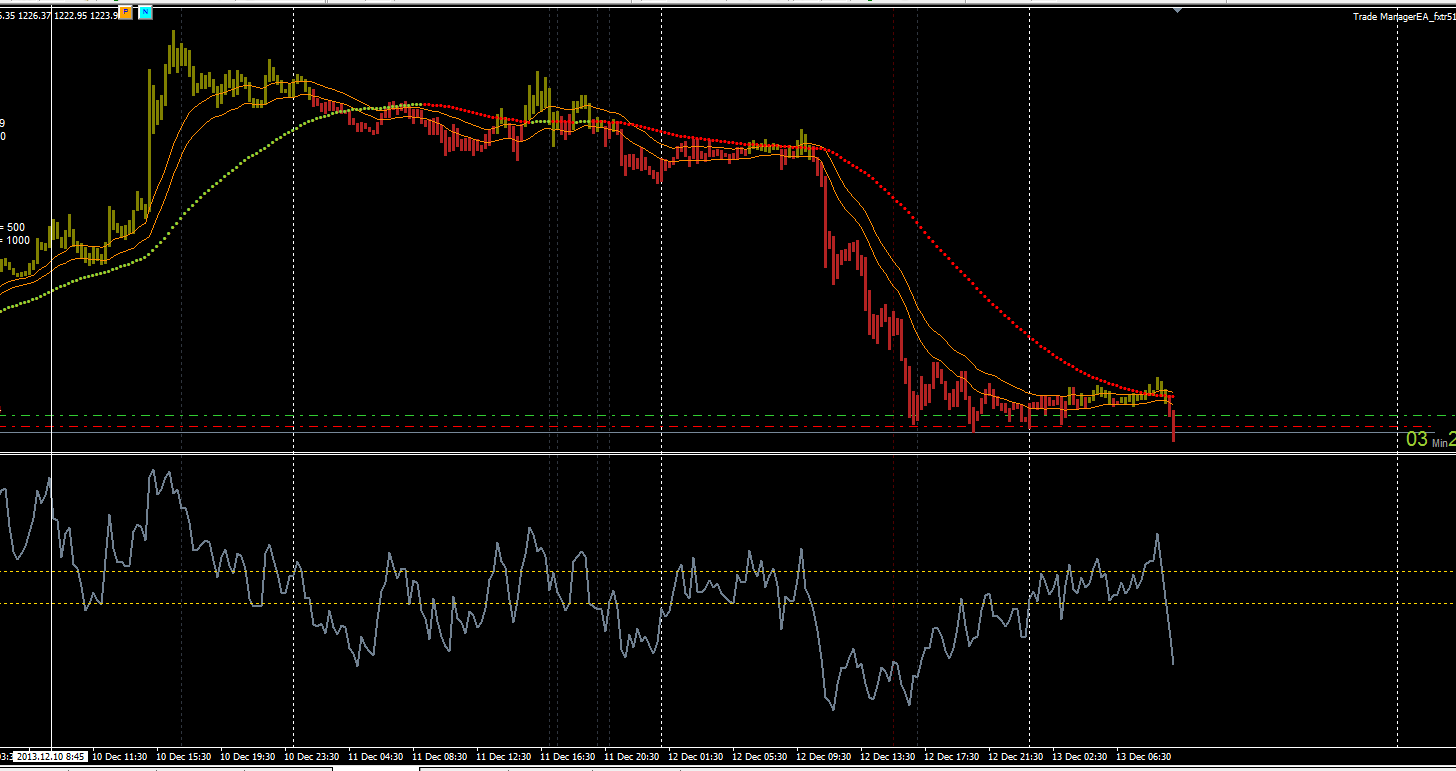
Task: Click the 11 Dec 08:30 time label
Action: pyautogui.click(x=439, y=757)
